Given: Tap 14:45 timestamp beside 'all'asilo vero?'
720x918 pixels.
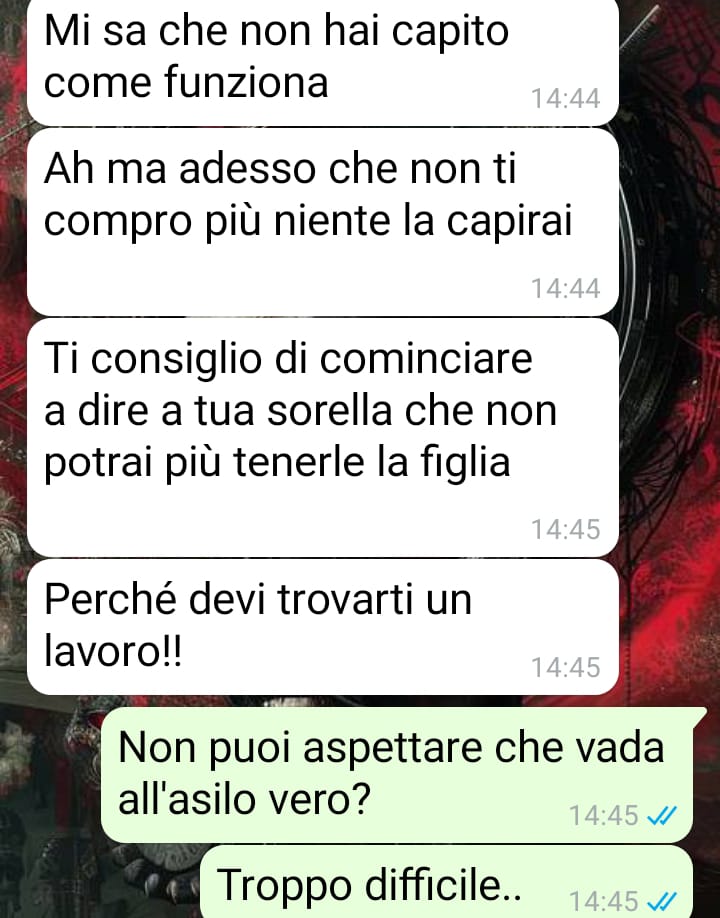Looking at the screenshot, I should [604, 816].
